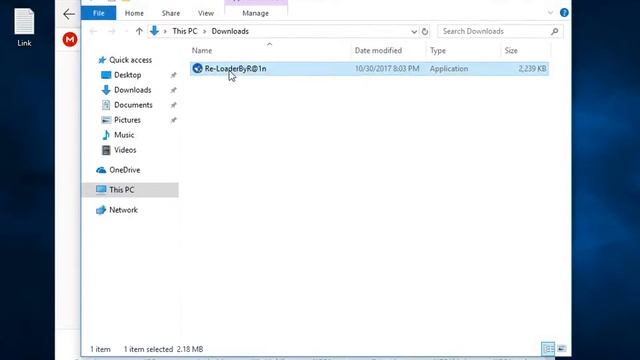
Task: Expand the ribbon with the chevron
Action: [x=550, y=13]
